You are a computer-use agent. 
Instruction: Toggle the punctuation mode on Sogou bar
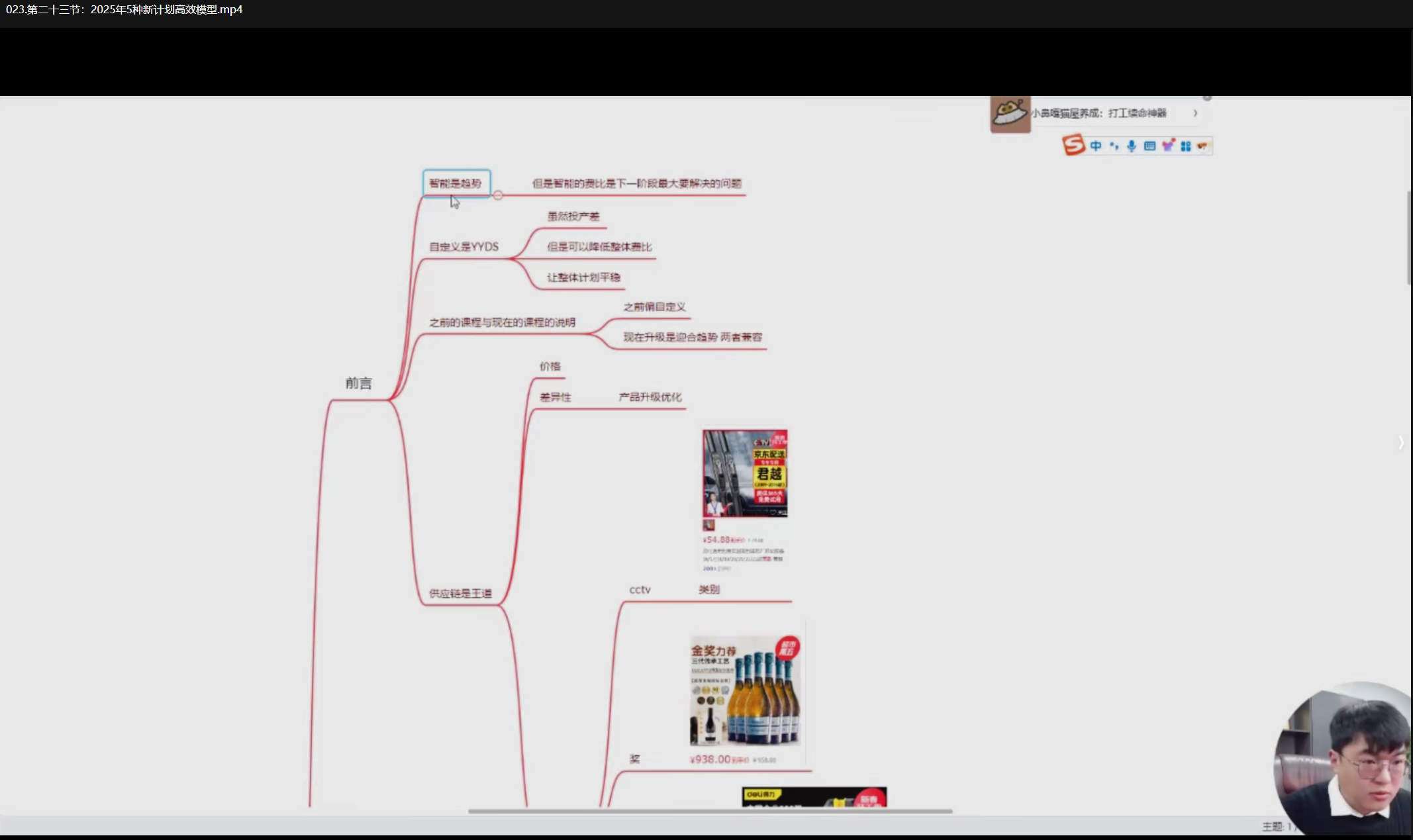coord(1114,146)
